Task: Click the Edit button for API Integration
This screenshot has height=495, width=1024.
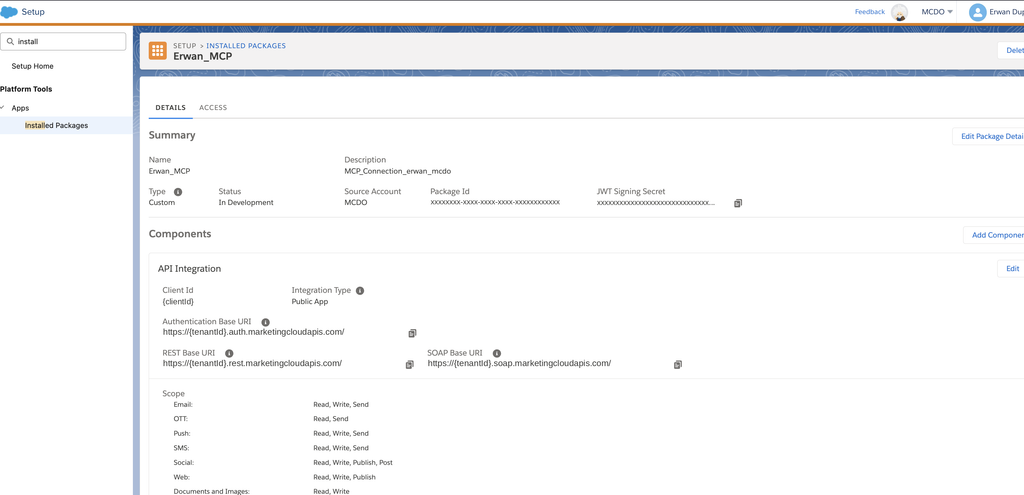Action: click(1010, 268)
